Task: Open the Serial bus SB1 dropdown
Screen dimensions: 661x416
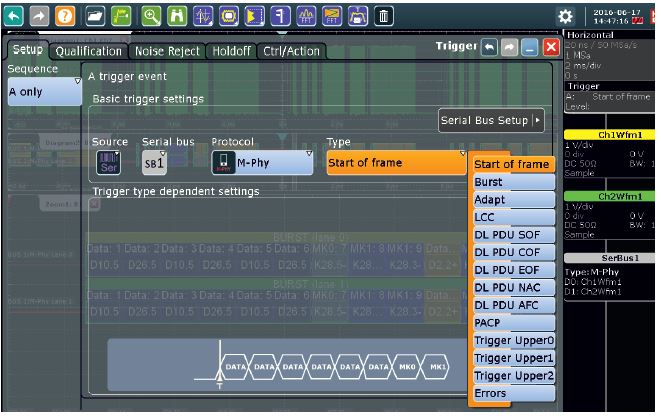Action: click(154, 162)
